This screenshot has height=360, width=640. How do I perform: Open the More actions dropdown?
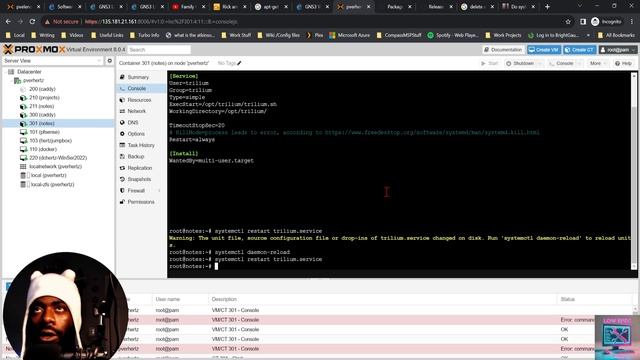597,64
